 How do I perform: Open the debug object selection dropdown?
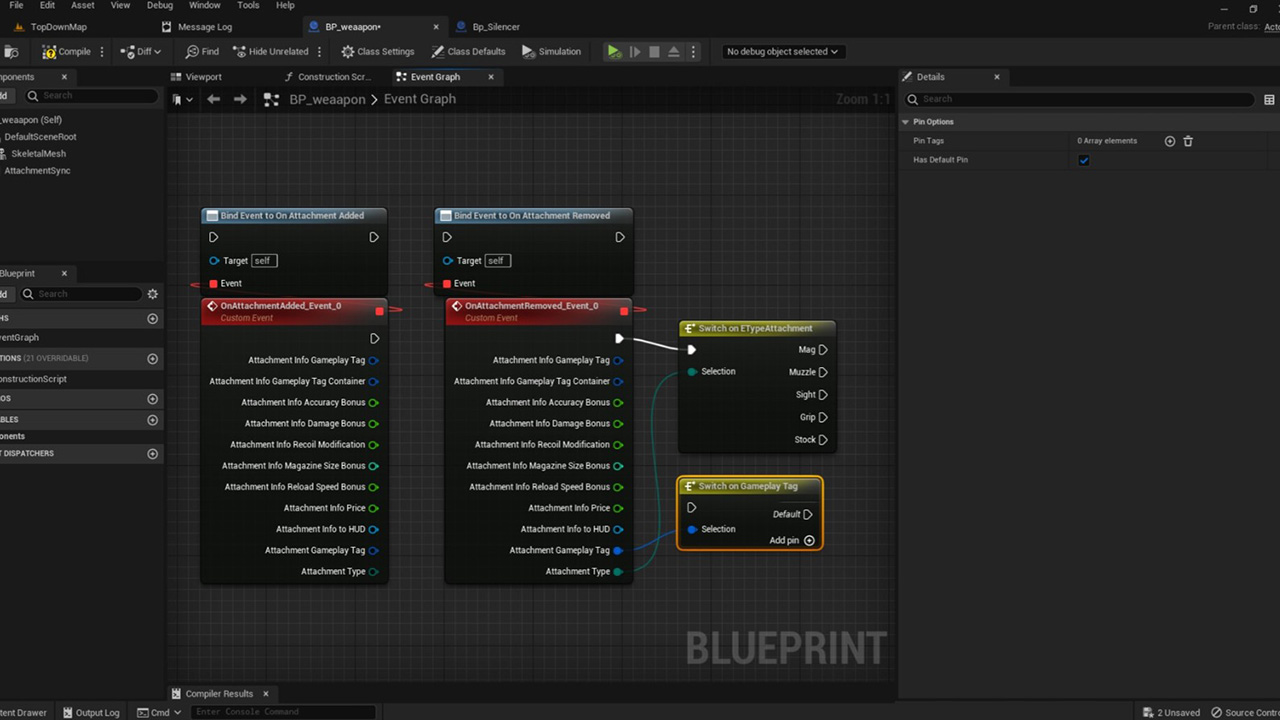[x=782, y=52]
